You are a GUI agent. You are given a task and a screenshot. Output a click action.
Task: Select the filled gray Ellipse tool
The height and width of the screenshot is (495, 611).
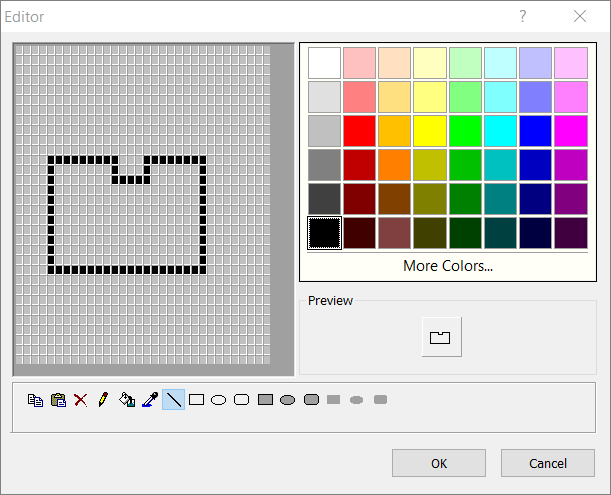(x=287, y=400)
